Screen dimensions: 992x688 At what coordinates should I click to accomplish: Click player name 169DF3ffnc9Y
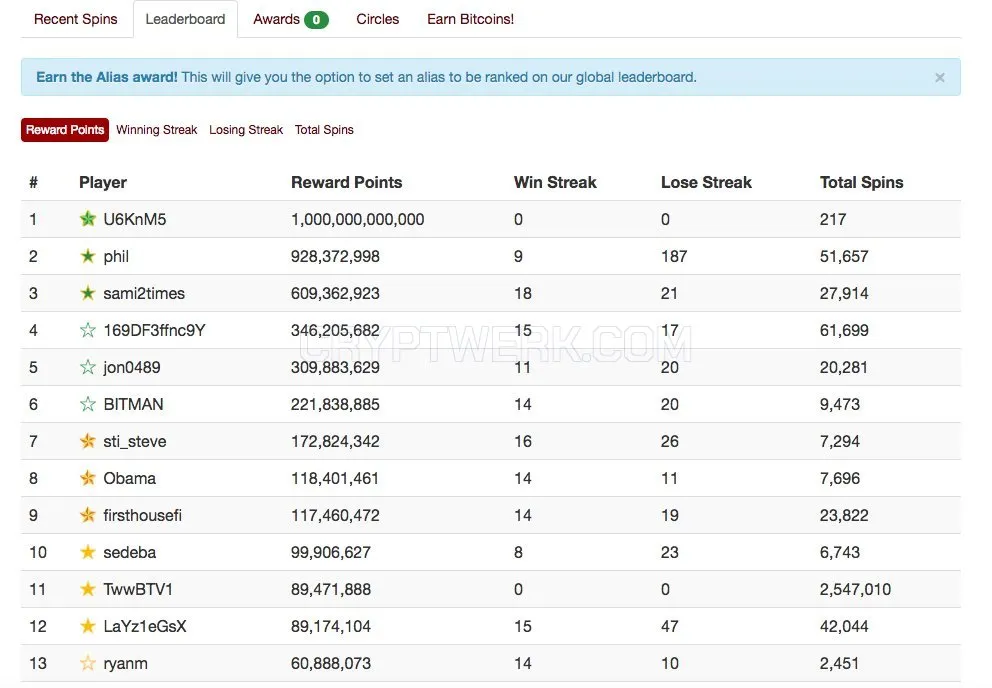point(154,330)
